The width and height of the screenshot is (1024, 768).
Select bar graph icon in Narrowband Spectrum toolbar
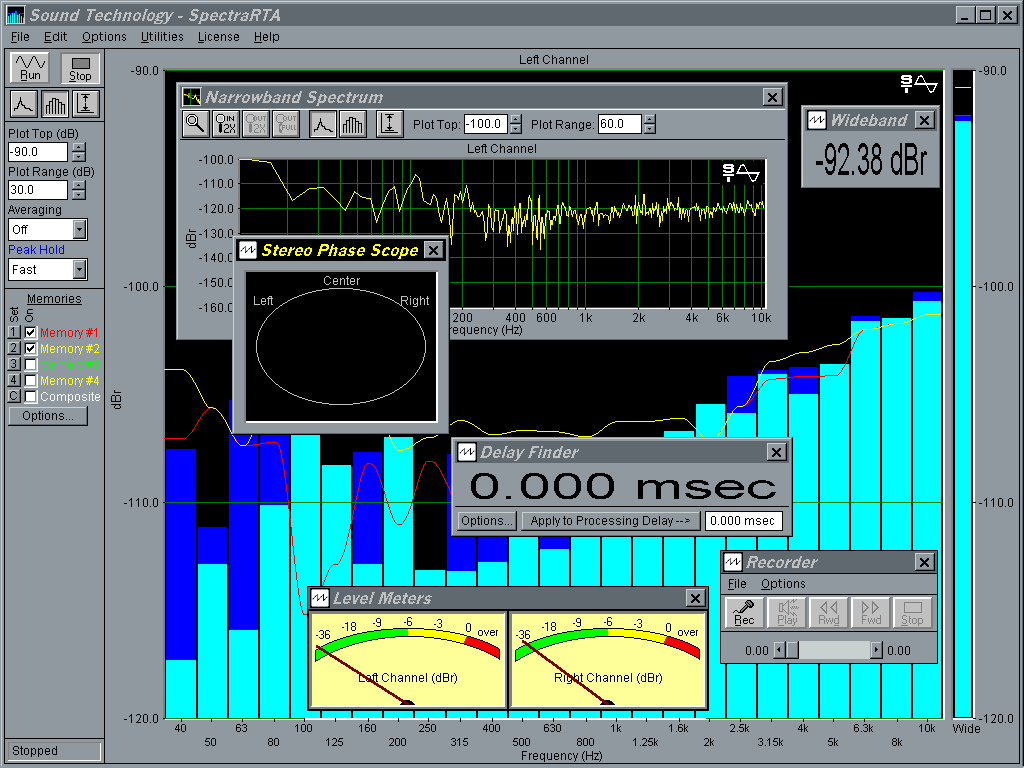[353, 123]
